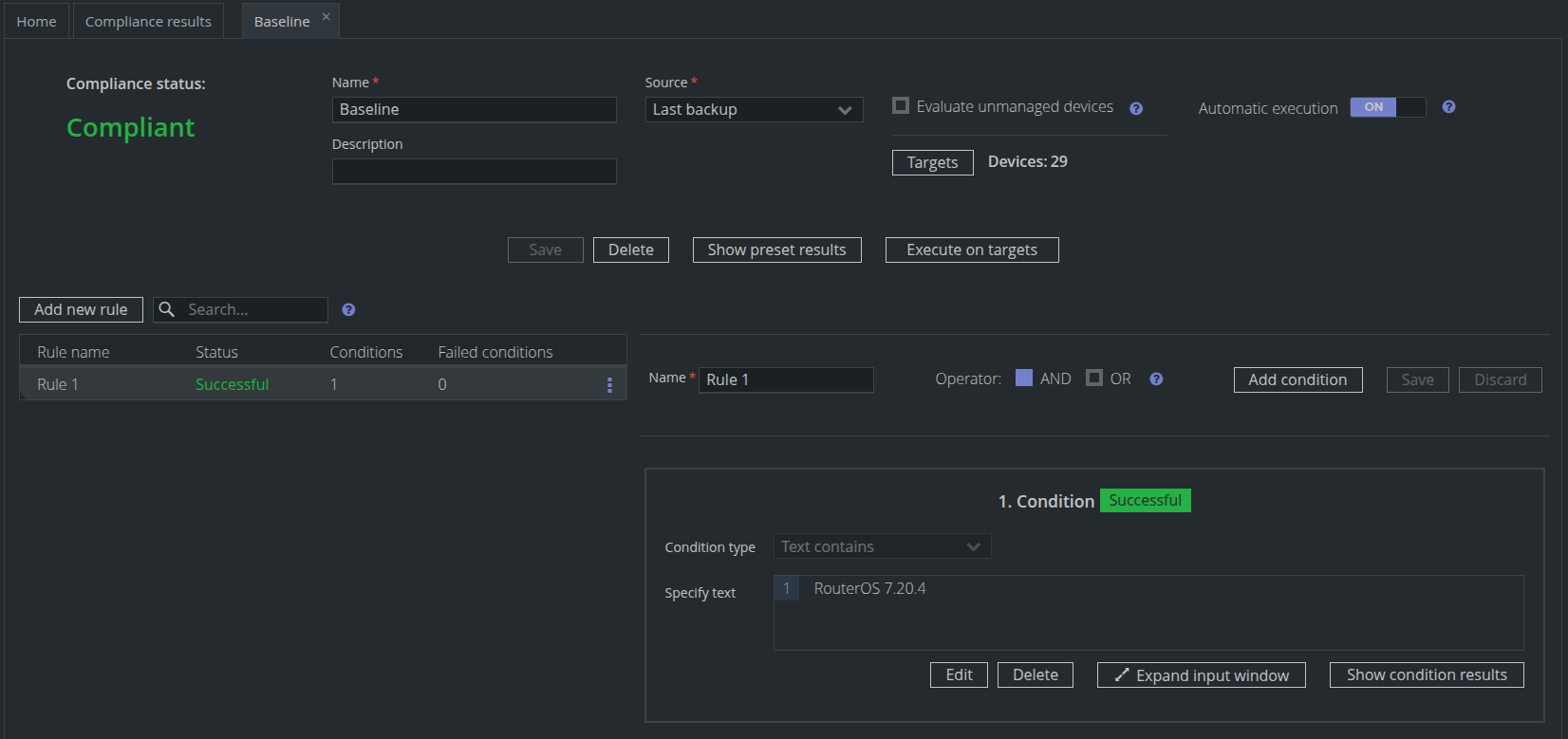The height and width of the screenshot is (739, 1568).
Task: Open the three-dot menu for Rule 1
Action: pyautogui.click(x=609, y=384)
